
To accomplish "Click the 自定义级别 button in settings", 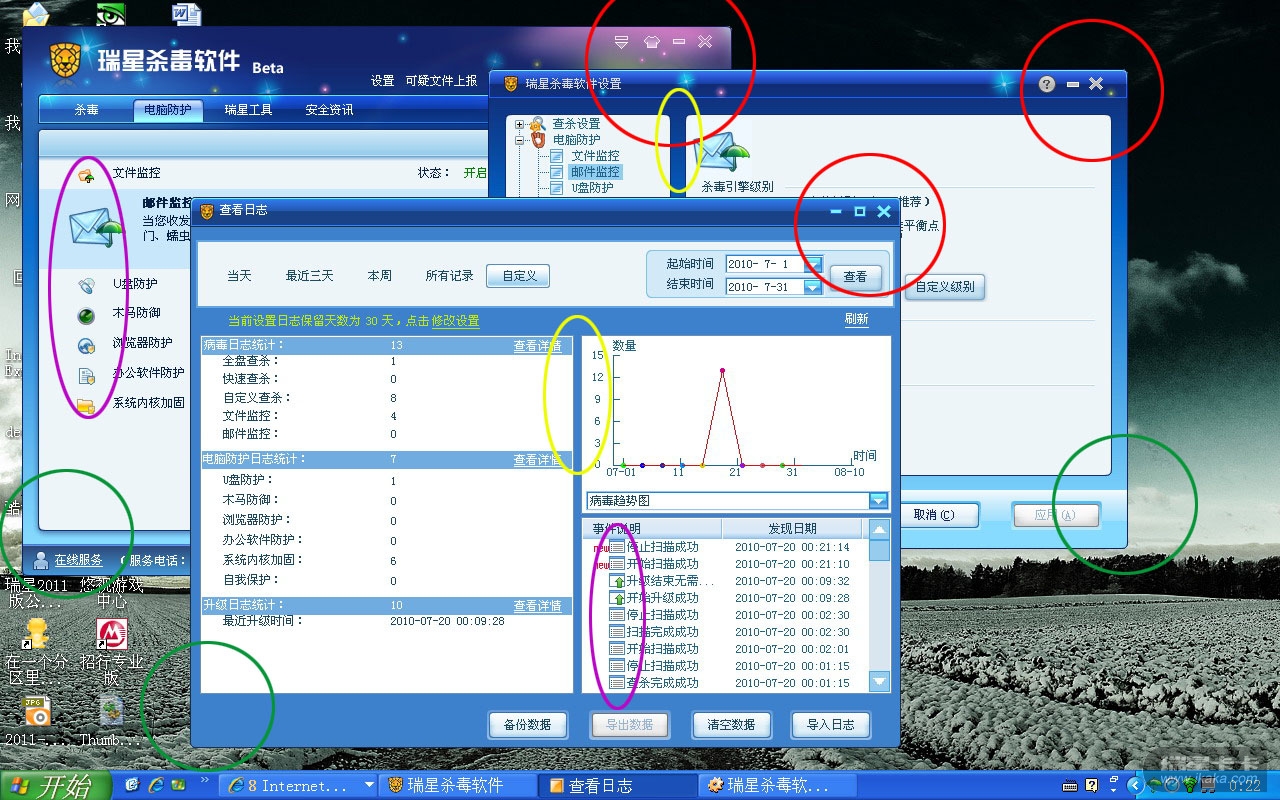I will (x=945, y=287).
